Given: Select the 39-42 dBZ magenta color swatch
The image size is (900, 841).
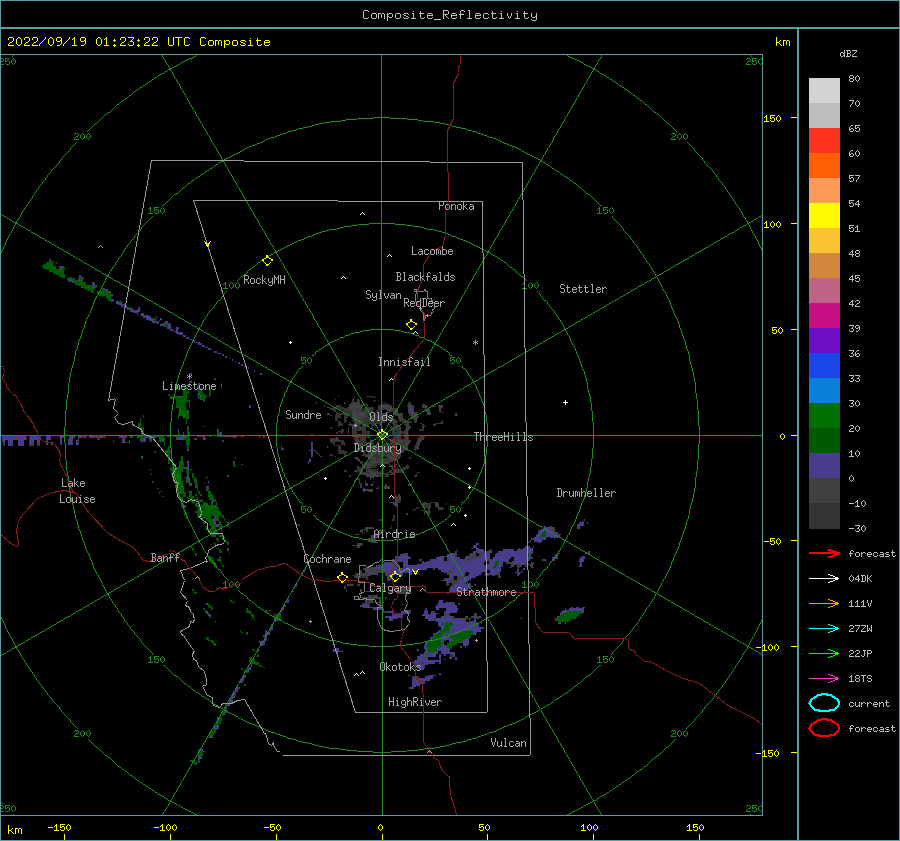Looking at the screenshot, I should tap(824, 316).
